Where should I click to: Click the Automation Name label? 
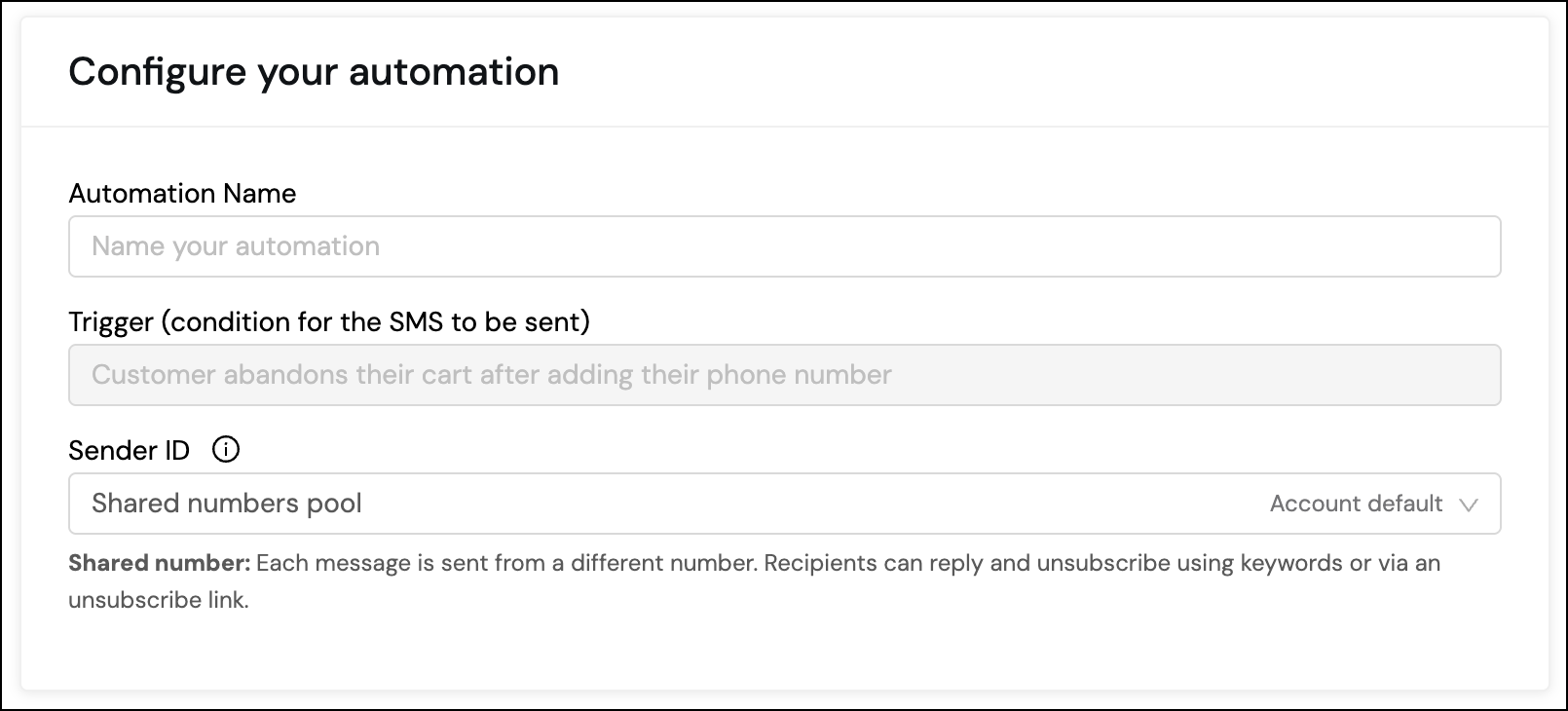point(182,194)
